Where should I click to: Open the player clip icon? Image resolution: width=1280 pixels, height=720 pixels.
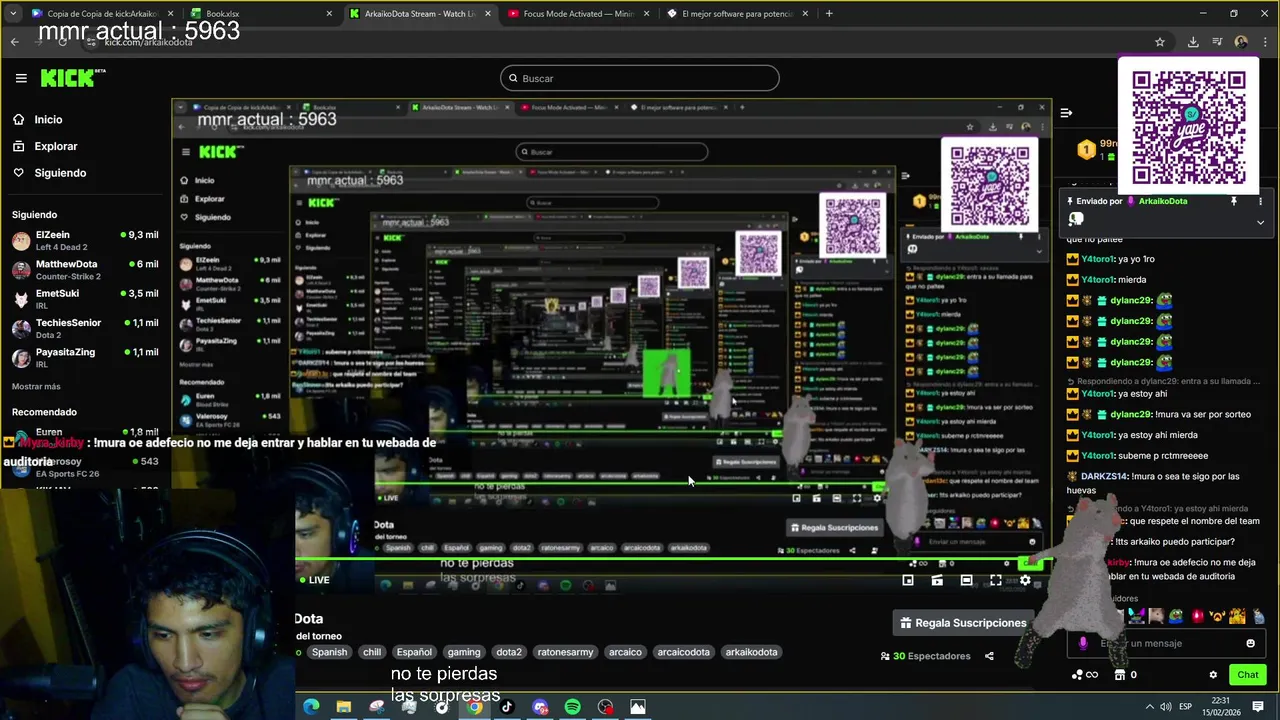937,580
